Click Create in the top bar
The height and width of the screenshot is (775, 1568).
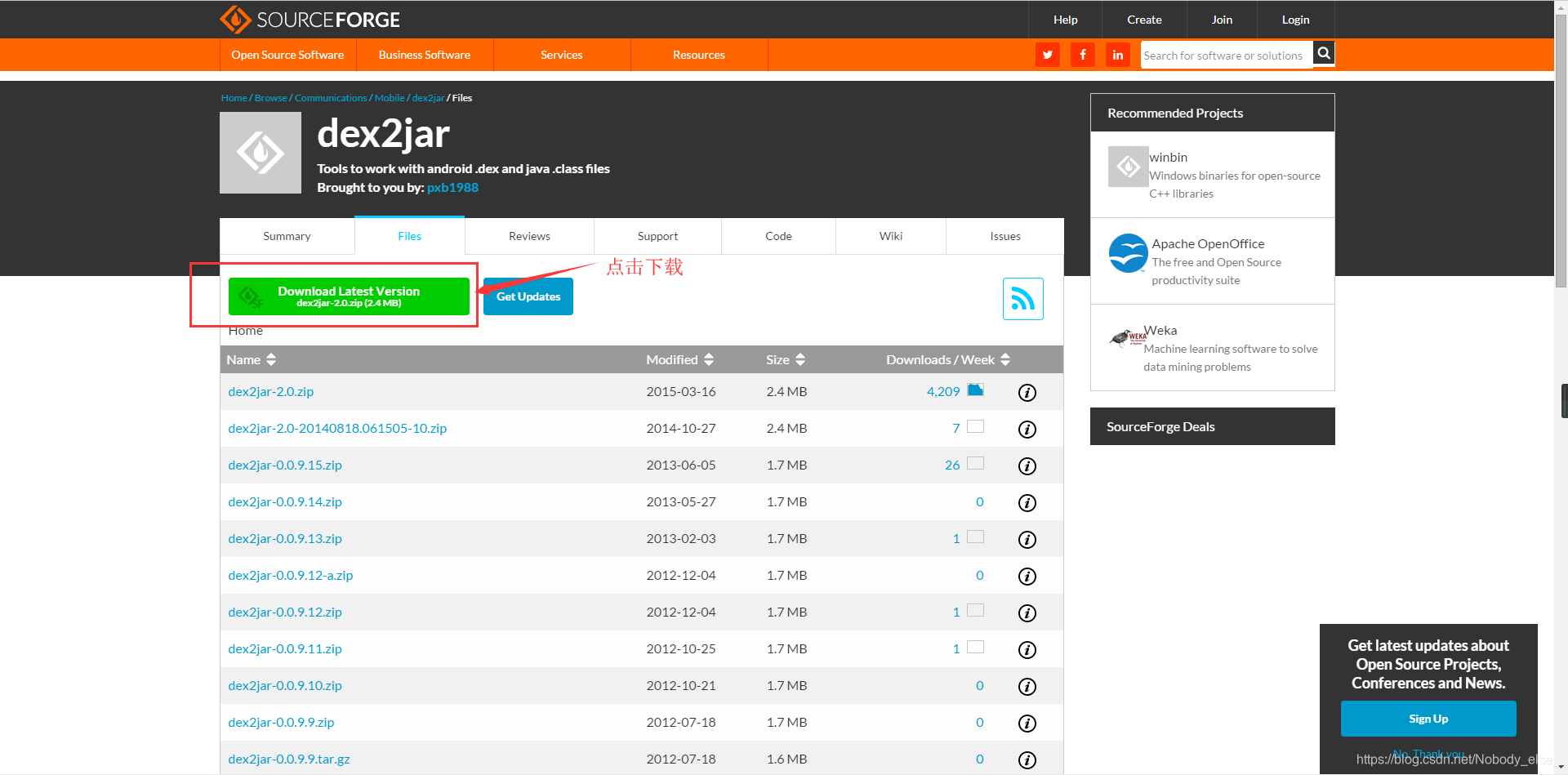pyautogui.click(x=1144, y=20)
